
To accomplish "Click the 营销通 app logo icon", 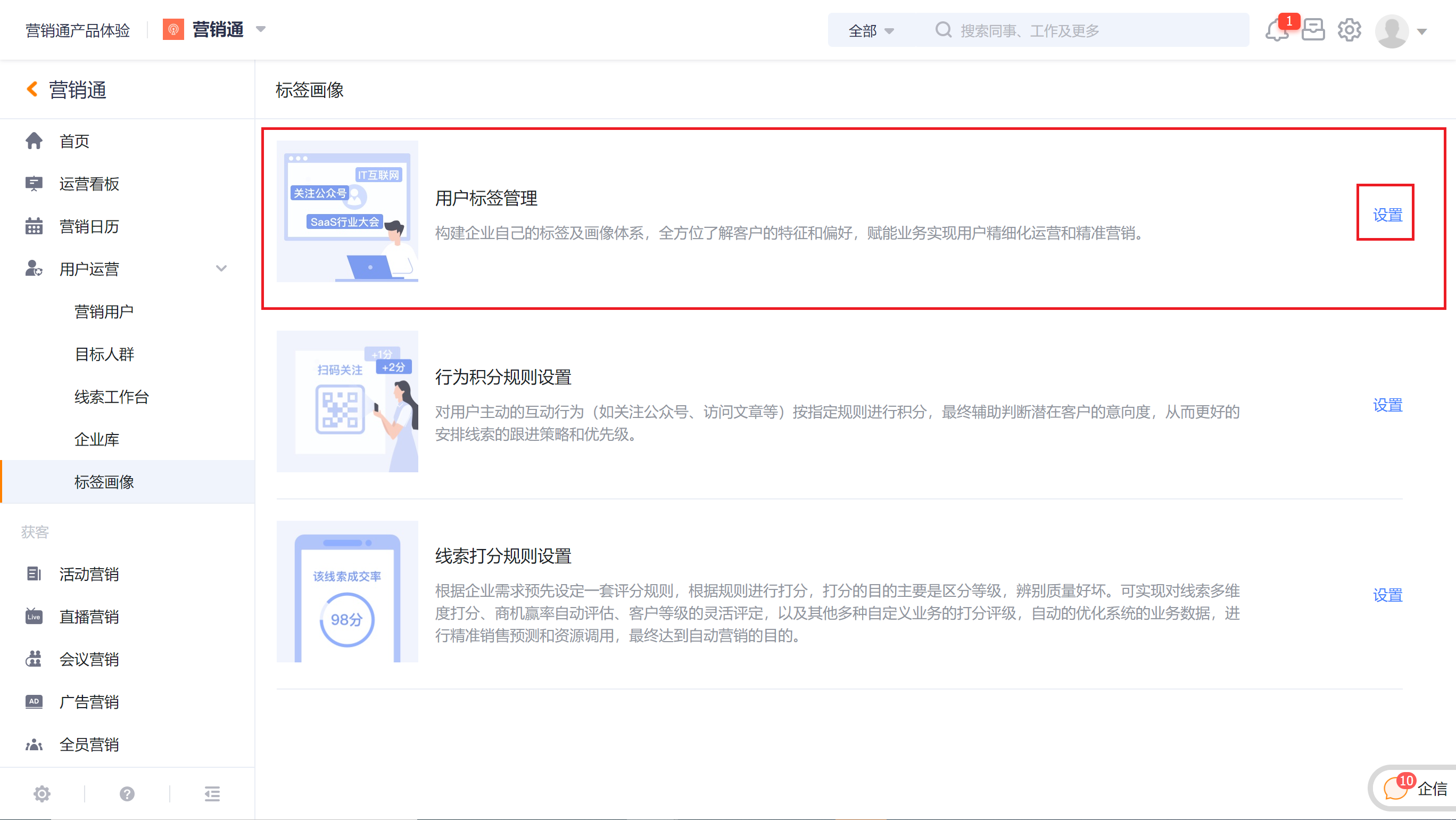I will 173,29.
